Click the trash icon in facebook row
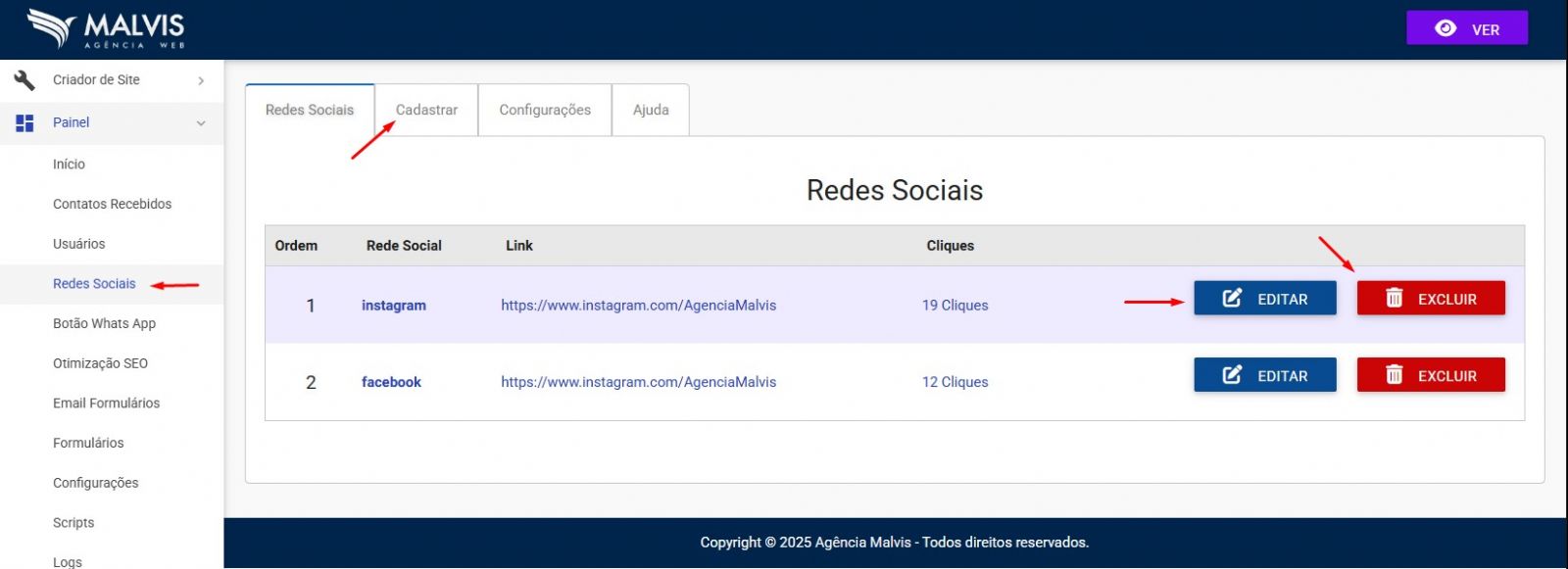The width and height of the screenshot is (1568, 569). (1394, 375)
